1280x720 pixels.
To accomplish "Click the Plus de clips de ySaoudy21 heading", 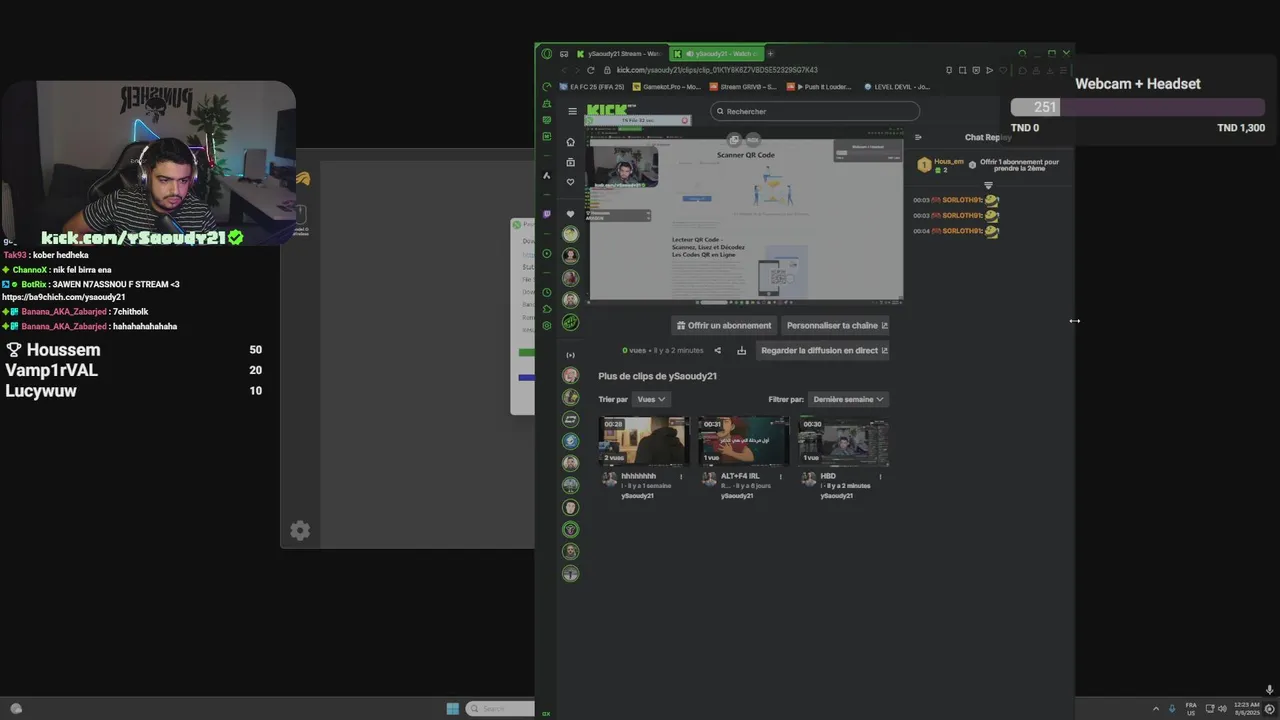I will coord(657,376).
